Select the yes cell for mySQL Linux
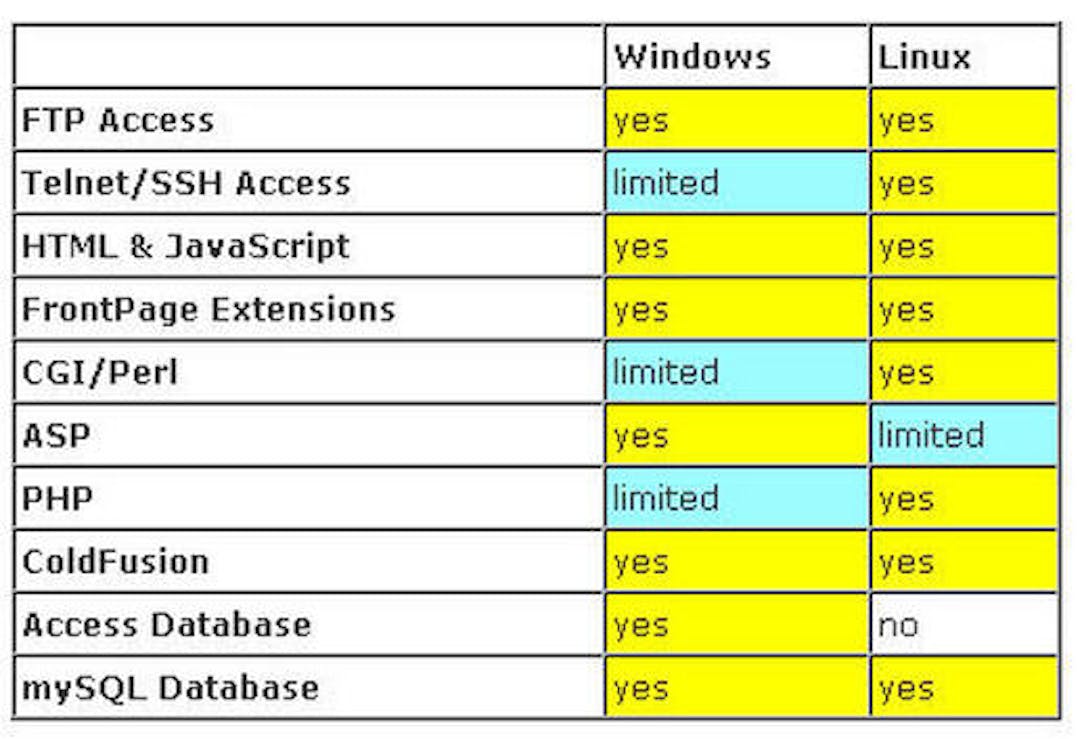The height and width of the screenshot is (739, 1080). tap(964, 687)
